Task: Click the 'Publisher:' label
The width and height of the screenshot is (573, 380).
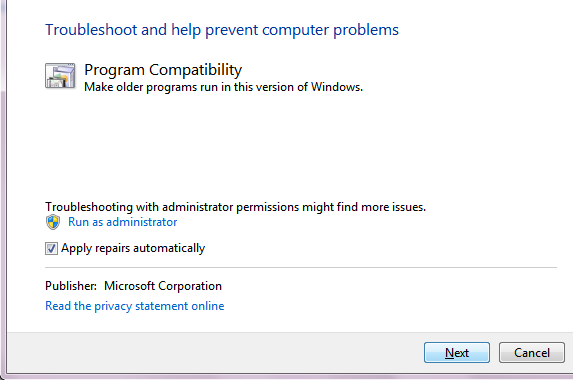Action: (71, 286)
